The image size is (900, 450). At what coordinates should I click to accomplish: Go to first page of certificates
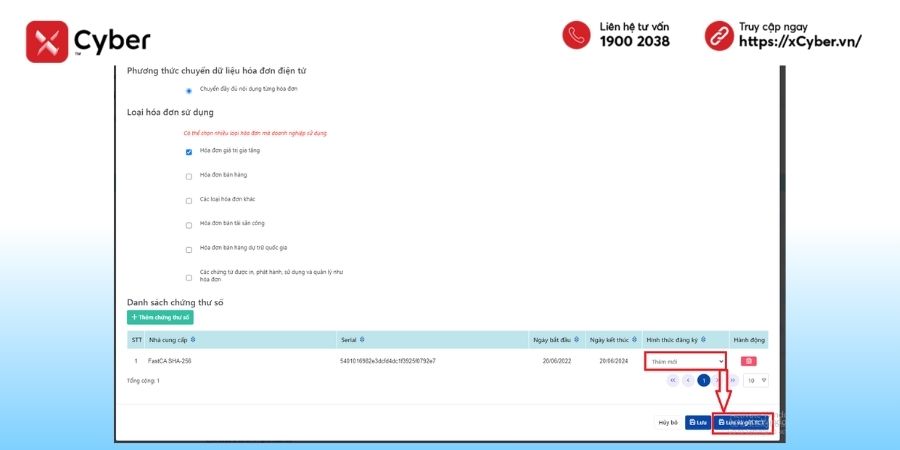673,380
